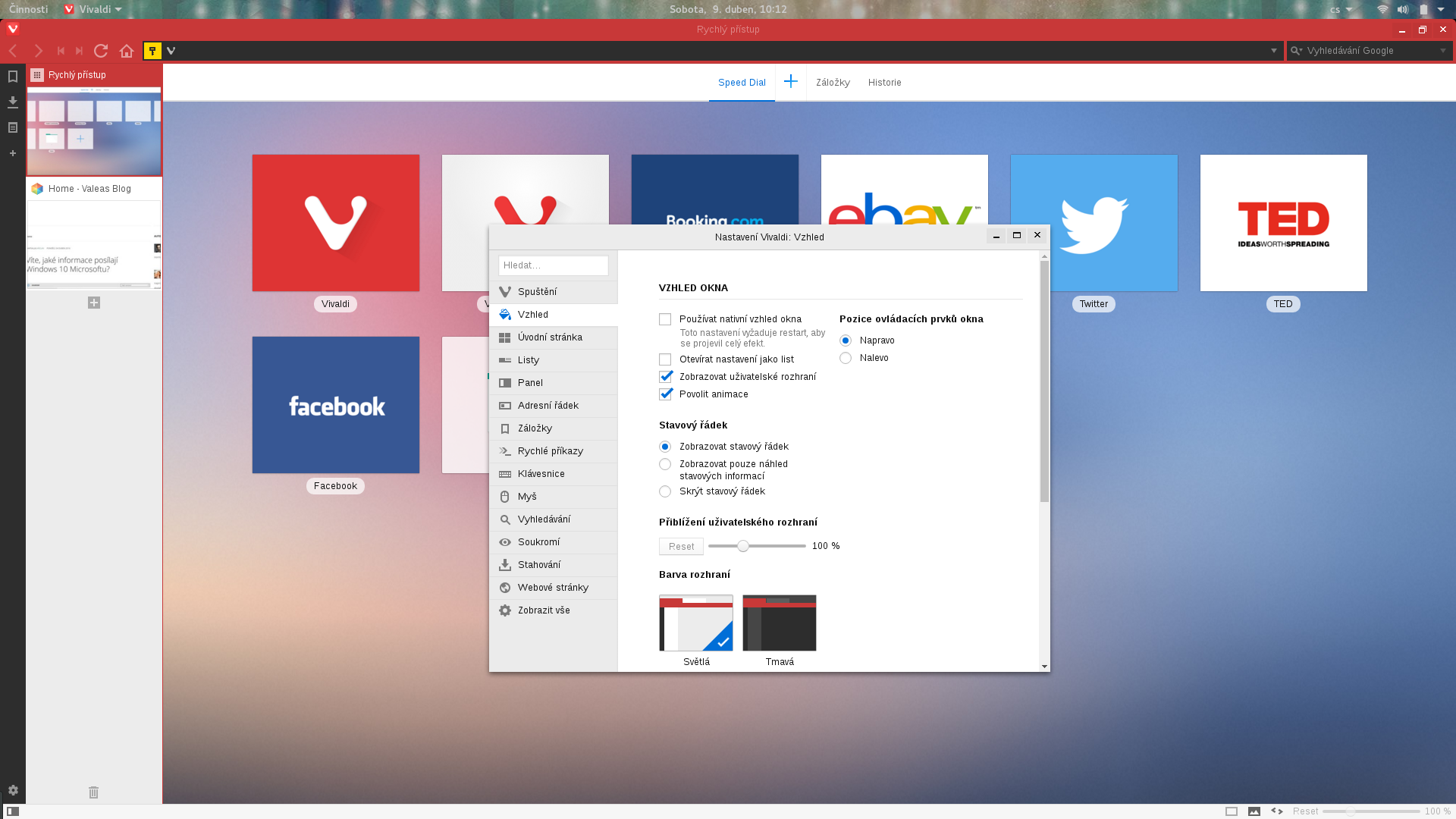Open the Downloads side panel
Viewport: 1456px width, 819px height.
pos(13,102)
